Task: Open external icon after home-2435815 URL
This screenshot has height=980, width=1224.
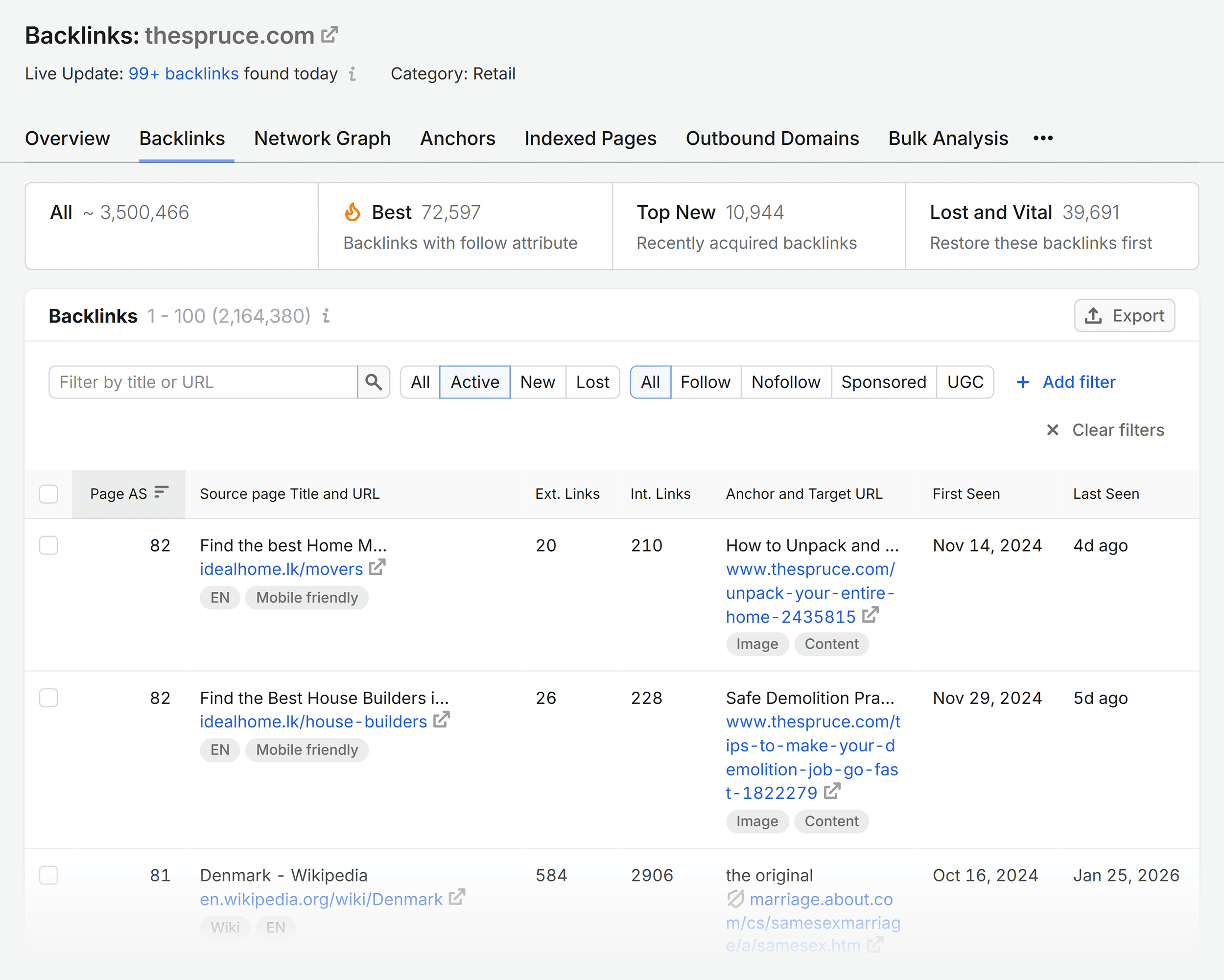Action: [x=871, y=615]
